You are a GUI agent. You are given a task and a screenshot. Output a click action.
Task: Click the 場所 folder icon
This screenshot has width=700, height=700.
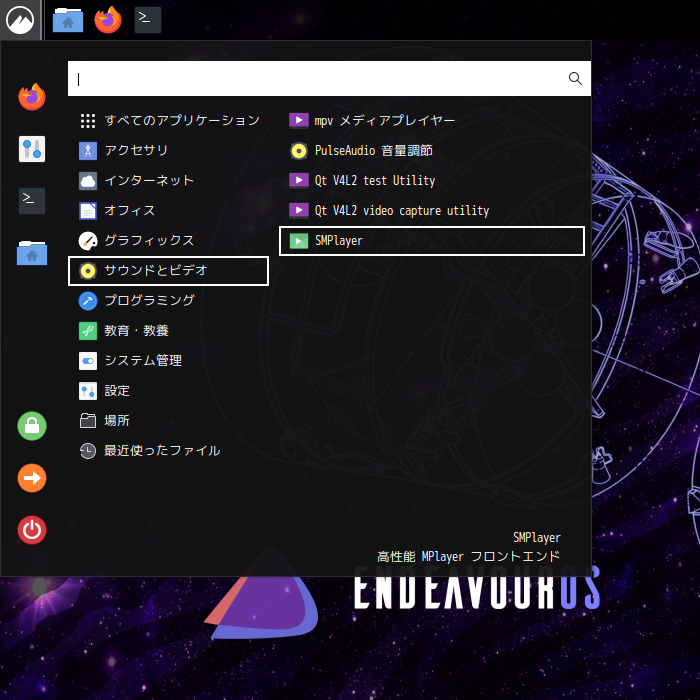88,421
